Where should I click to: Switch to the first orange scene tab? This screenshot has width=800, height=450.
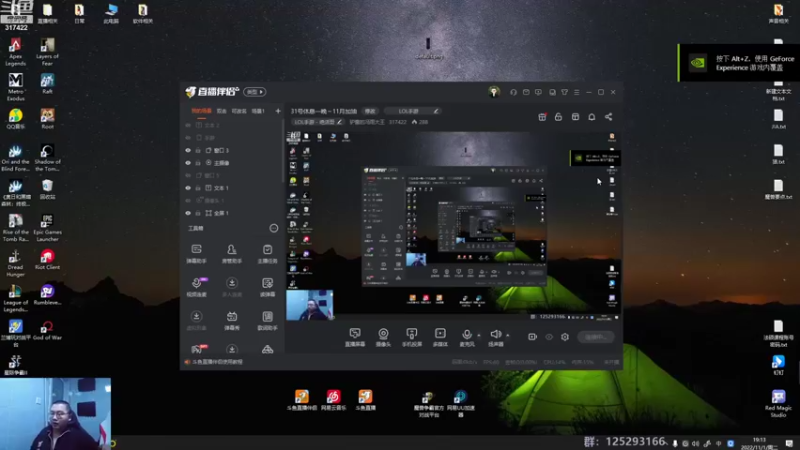click(x=201, y=111)
